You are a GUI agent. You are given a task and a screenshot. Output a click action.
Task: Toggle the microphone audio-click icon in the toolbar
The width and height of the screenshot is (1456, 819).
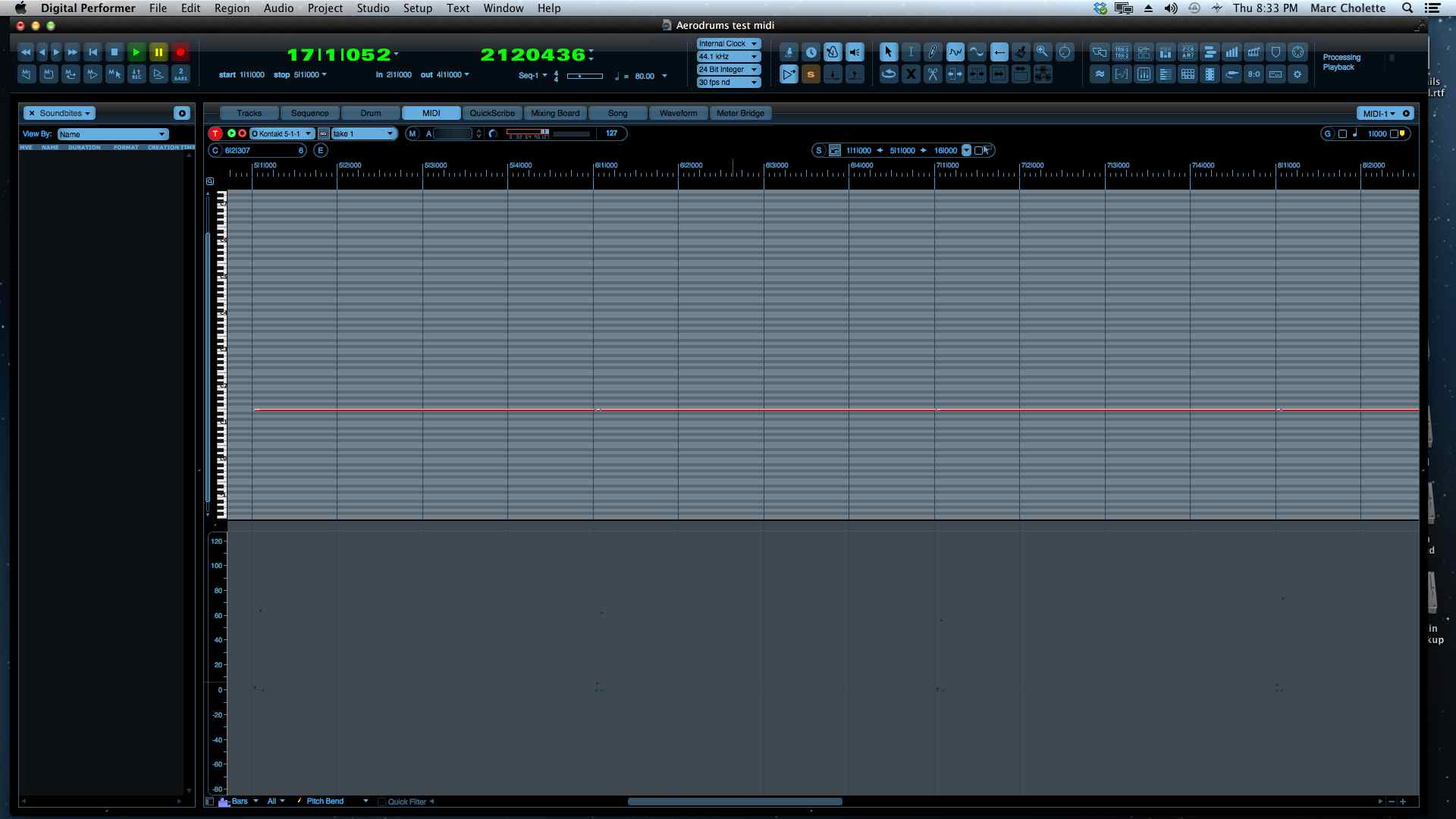789,52
